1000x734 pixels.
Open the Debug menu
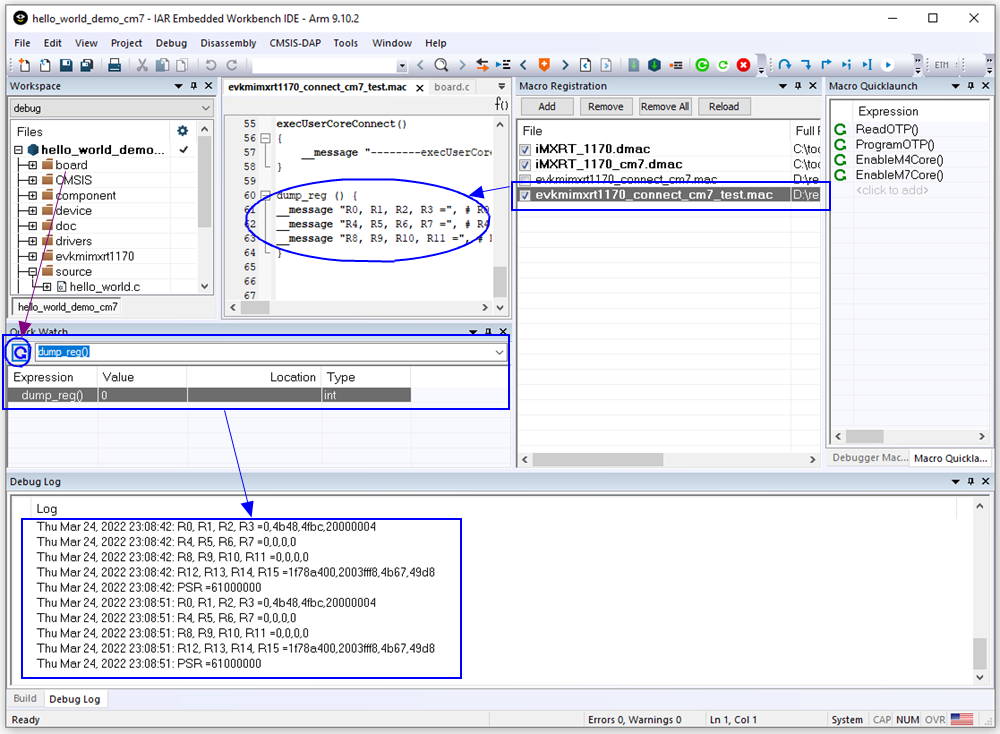[x=171, y=43]
